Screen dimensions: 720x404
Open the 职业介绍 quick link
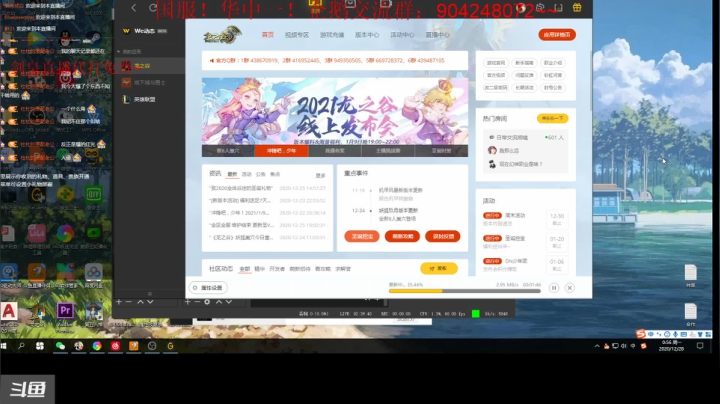tap(553, 63)
